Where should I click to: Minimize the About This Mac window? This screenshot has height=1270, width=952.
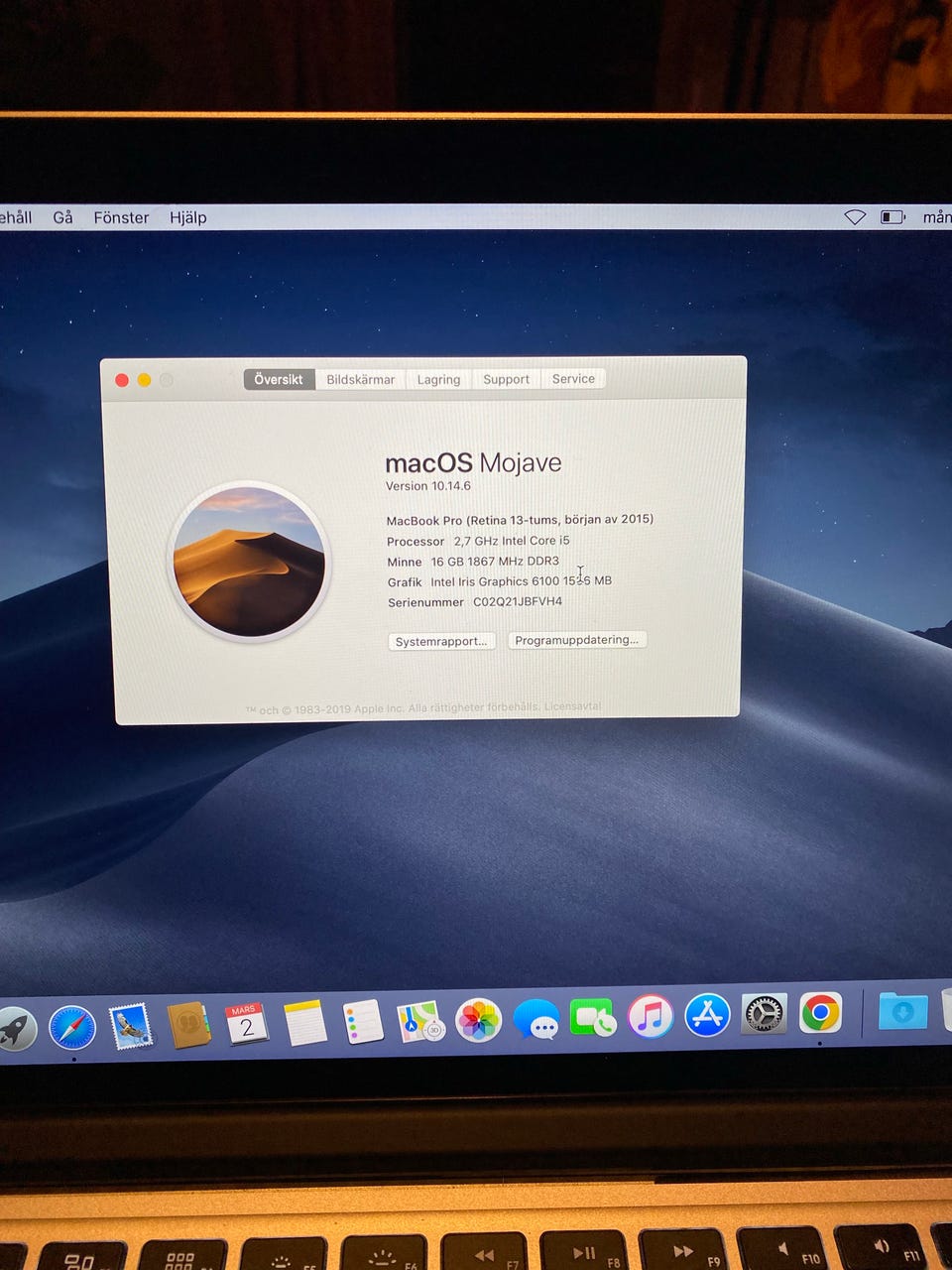click(x=144, y=380)
